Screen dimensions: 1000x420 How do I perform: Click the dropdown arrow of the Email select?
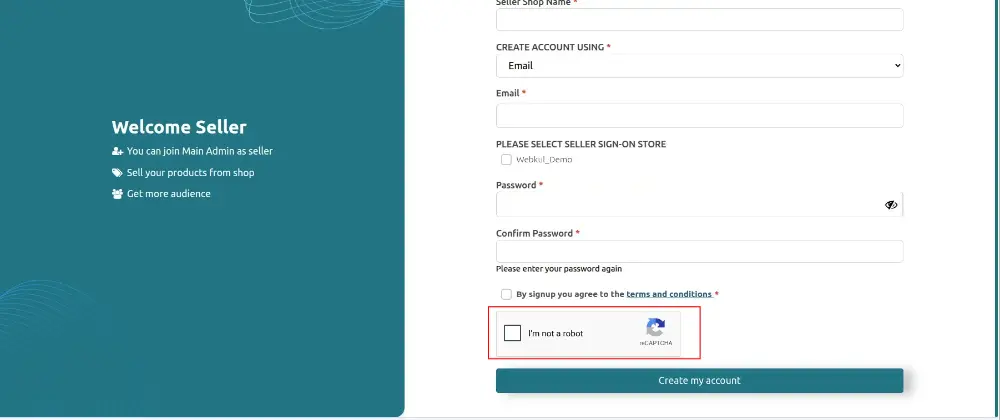coord(897,66)
